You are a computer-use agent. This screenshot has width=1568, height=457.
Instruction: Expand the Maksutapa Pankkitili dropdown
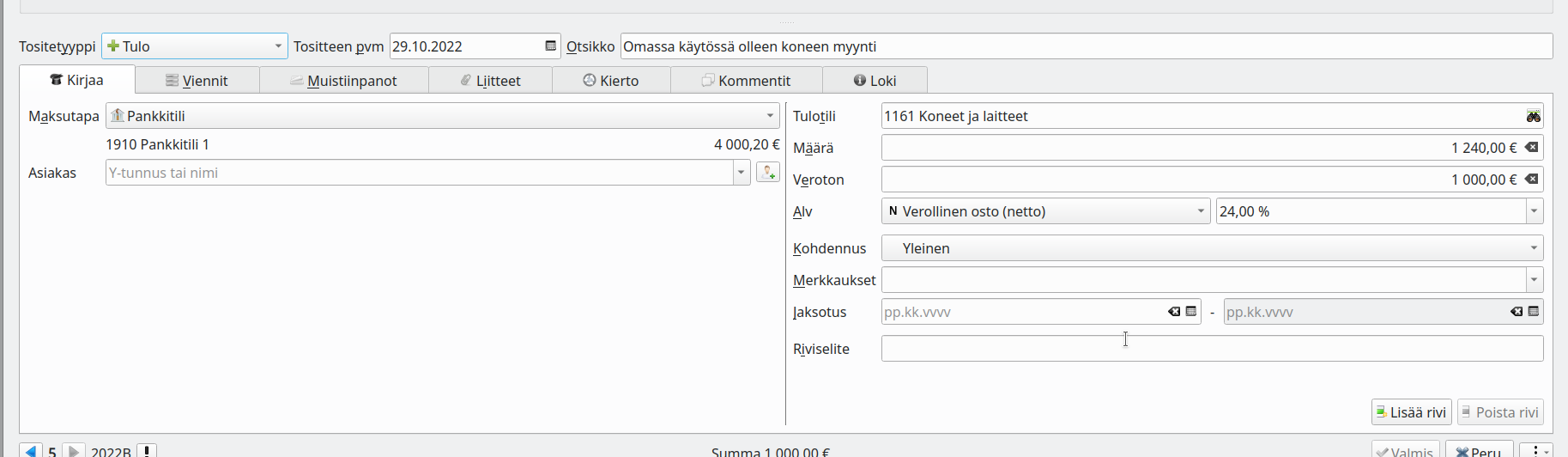tap(443, 116)
